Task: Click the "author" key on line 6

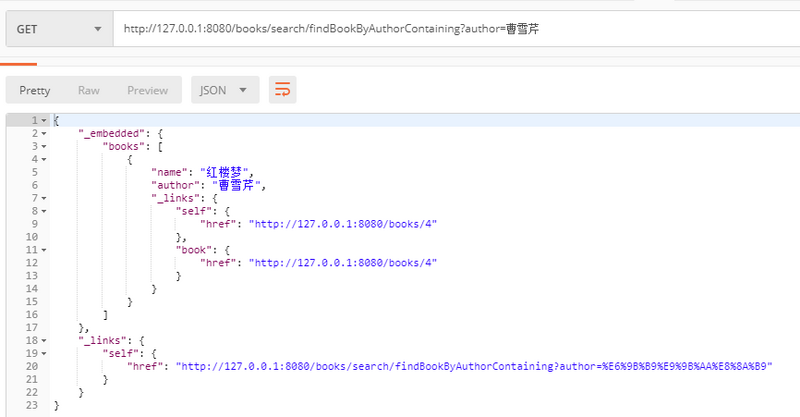Action: click(175, 185)
